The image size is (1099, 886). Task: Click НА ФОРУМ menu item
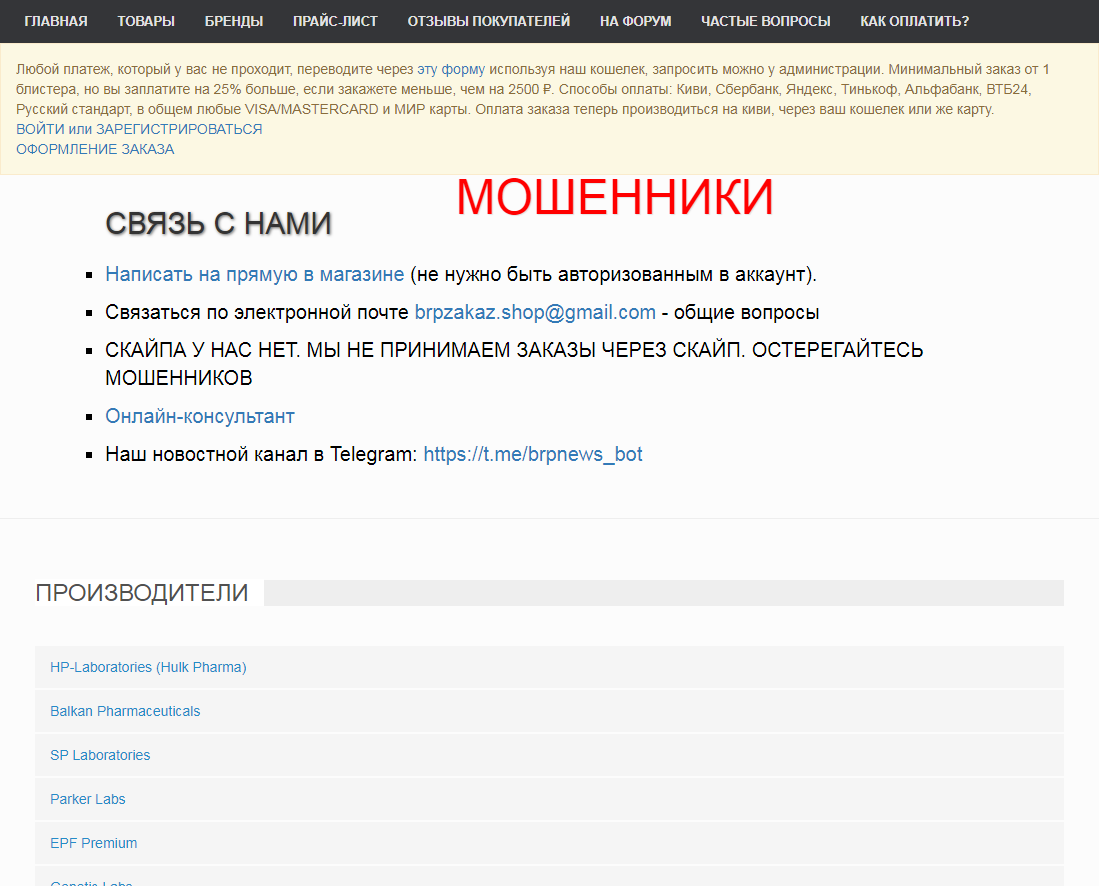(635, 21)
